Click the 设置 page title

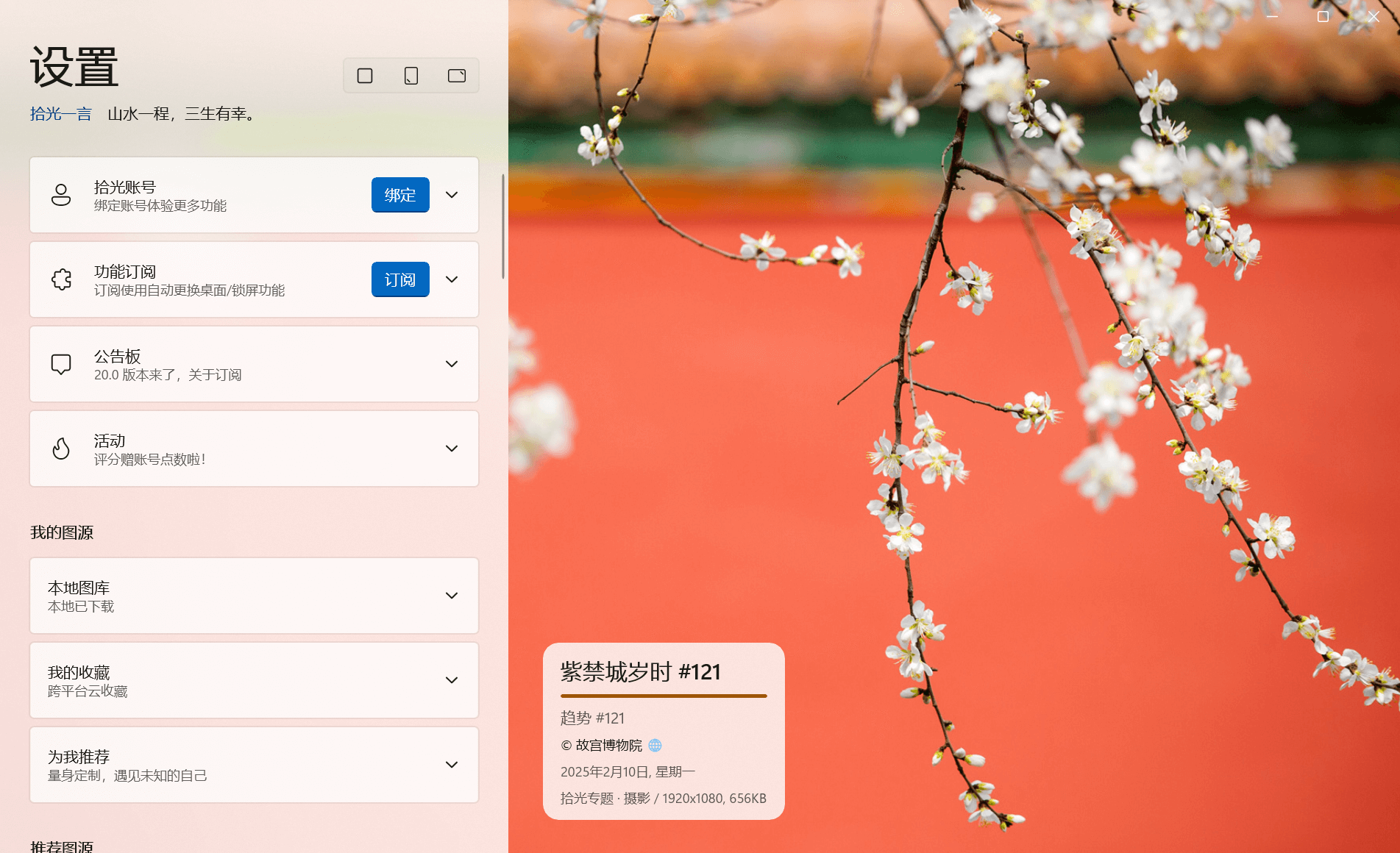(x=74, y=67)
